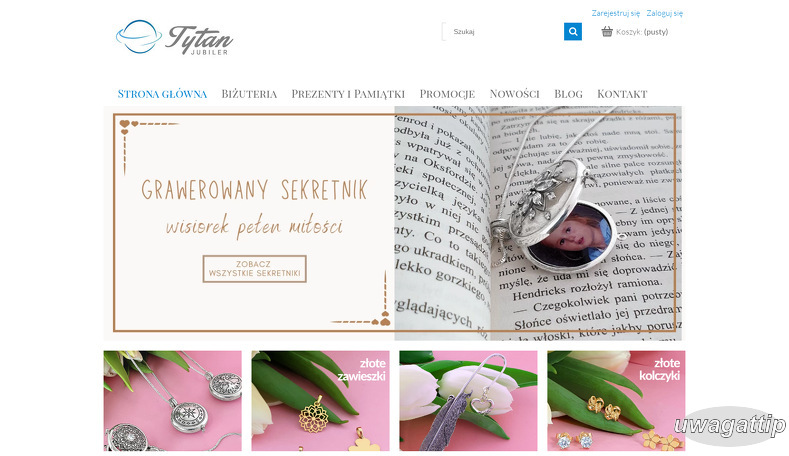Open the shopping basket icon
Screen dimensions: 789x456
(607, 32)
